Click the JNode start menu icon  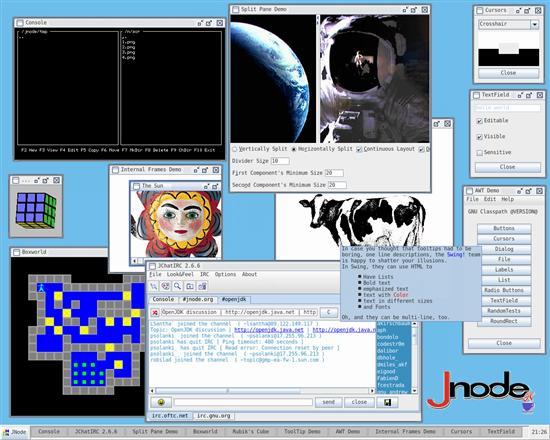(6, 432)
